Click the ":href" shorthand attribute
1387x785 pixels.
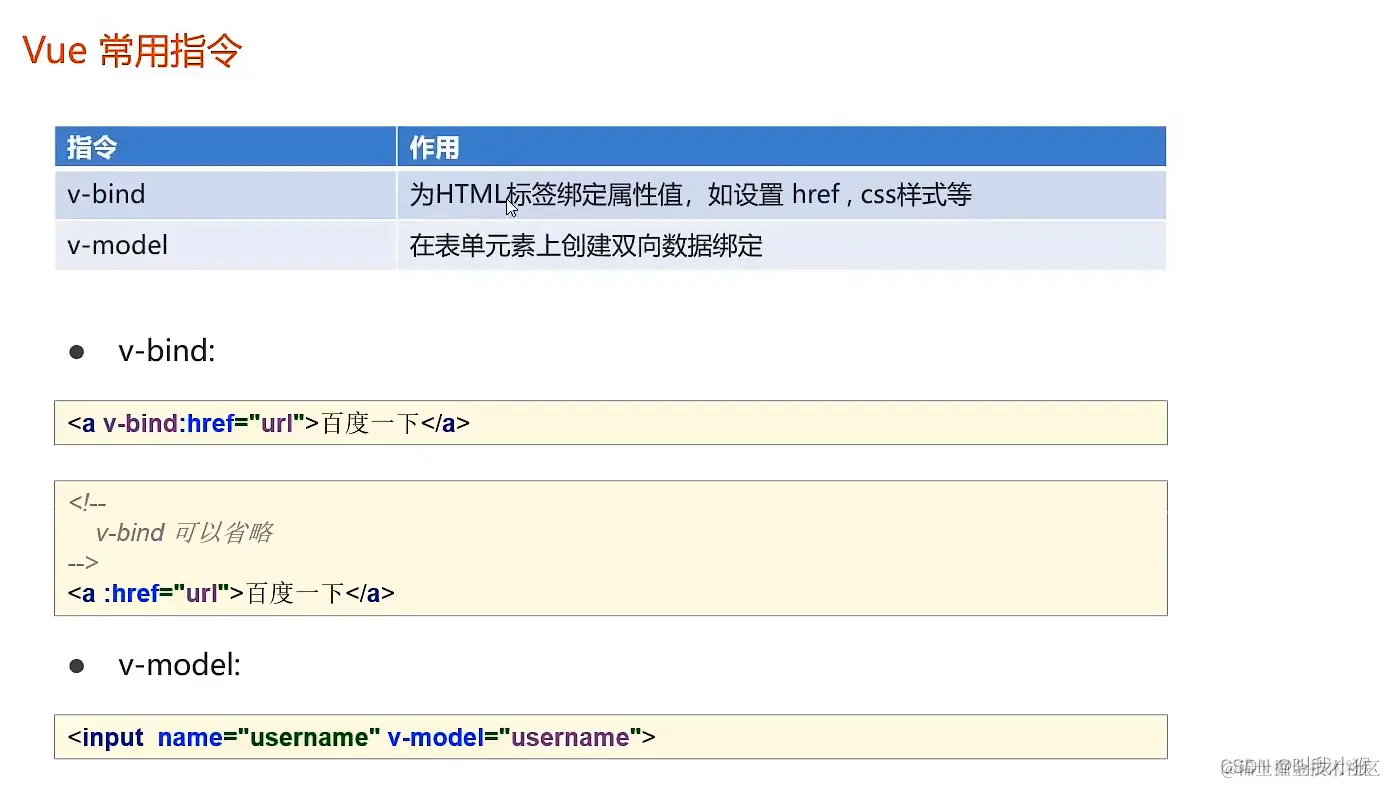tap(130, 592)
